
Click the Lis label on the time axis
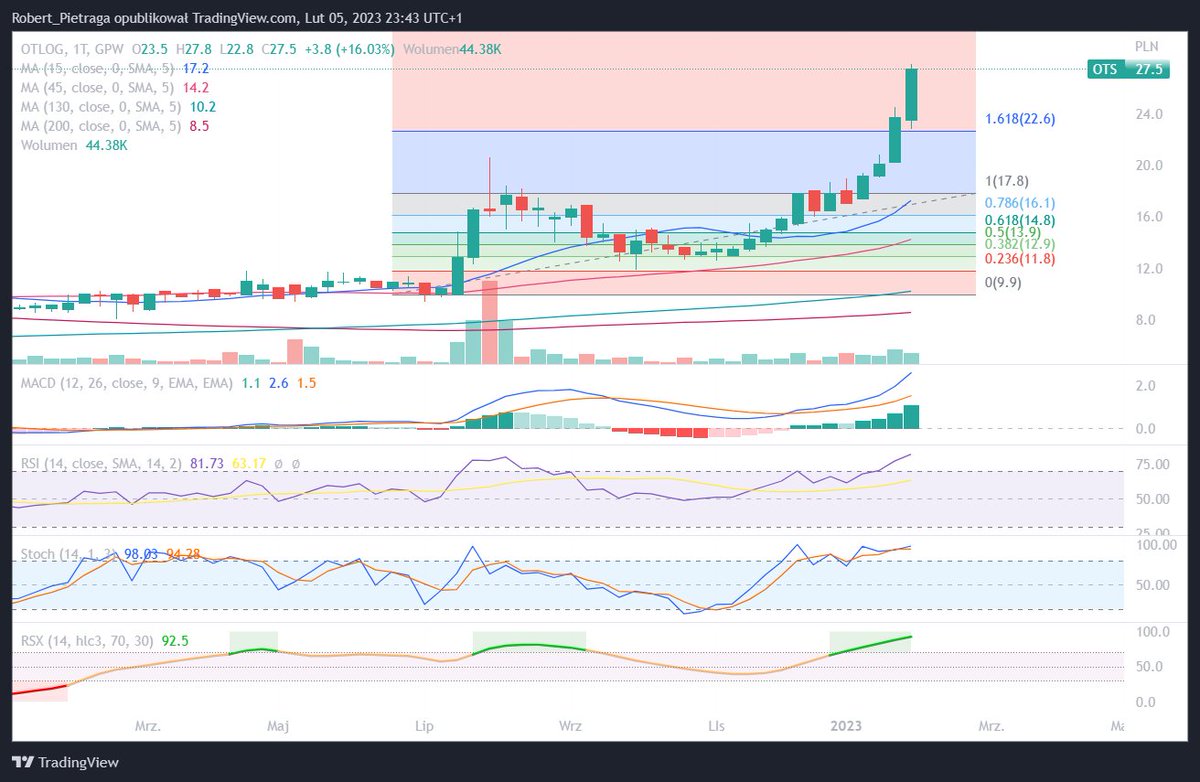[716, 725]
